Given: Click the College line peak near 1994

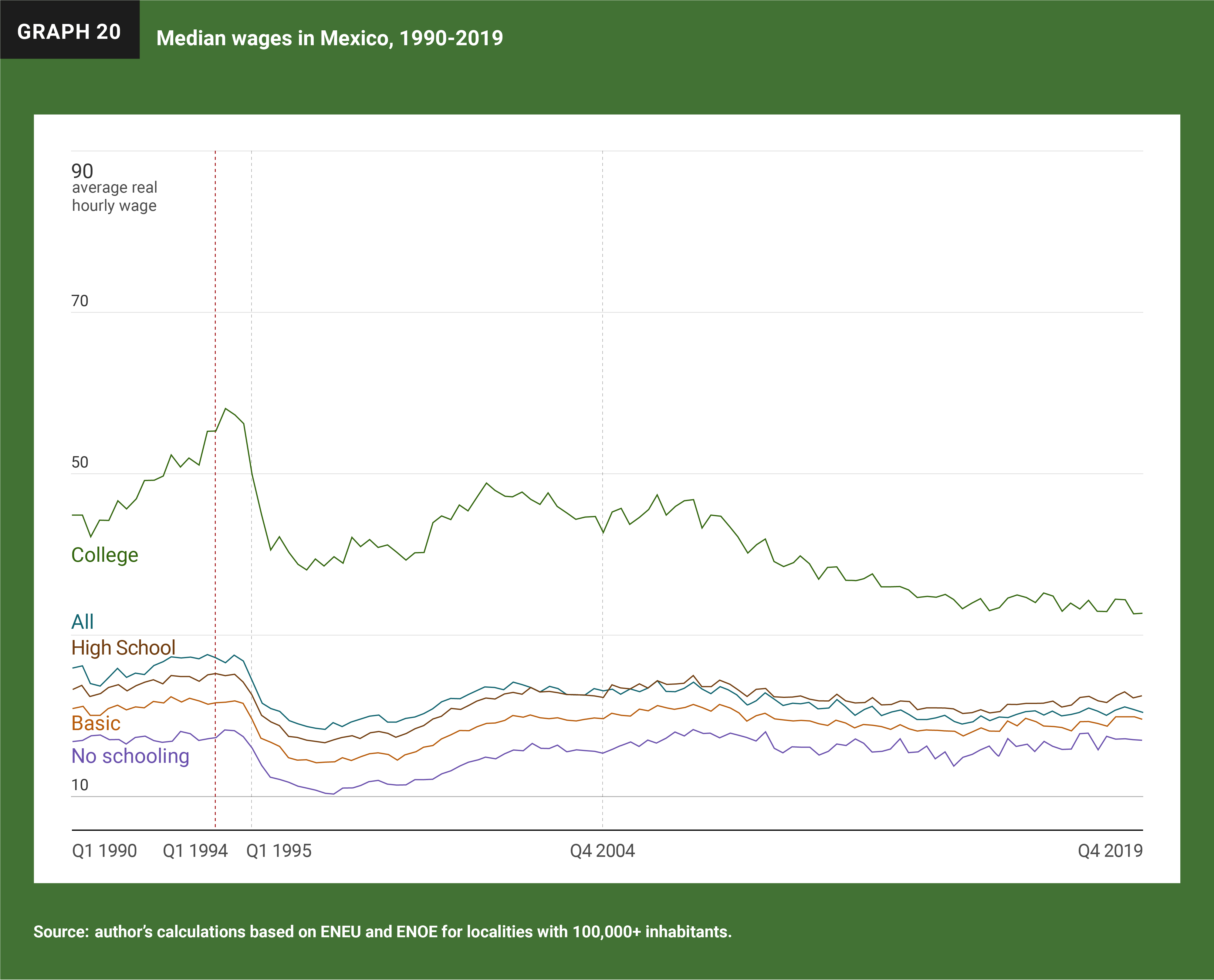Looking at the screenshot, I should 226,408.
